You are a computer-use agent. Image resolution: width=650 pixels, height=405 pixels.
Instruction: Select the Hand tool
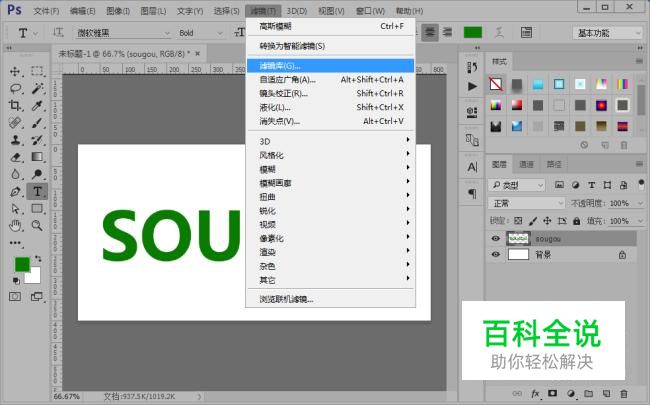pyautogui.click(x=15, y=226)
